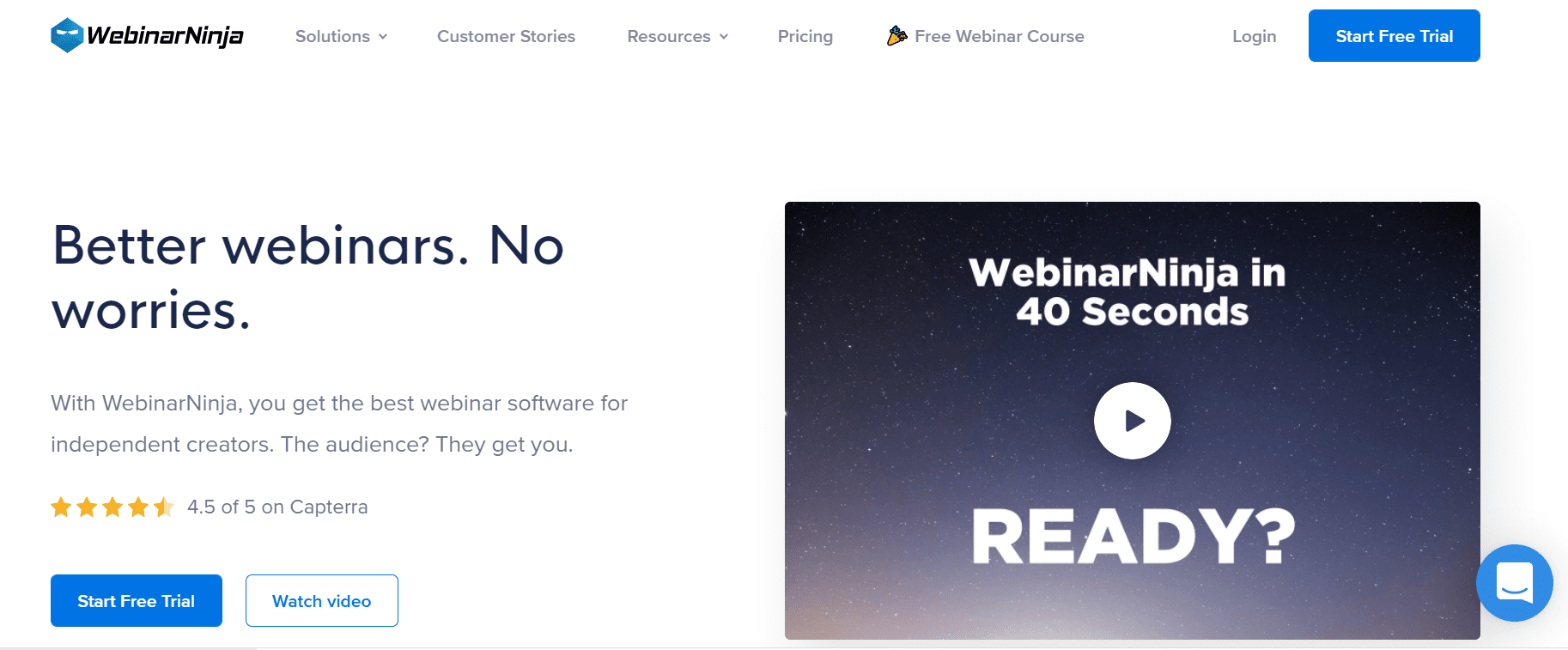Click the party popper icon beside Free Webinar Course
Viewport: 1568px width, 650px height.
click(896, 36)
